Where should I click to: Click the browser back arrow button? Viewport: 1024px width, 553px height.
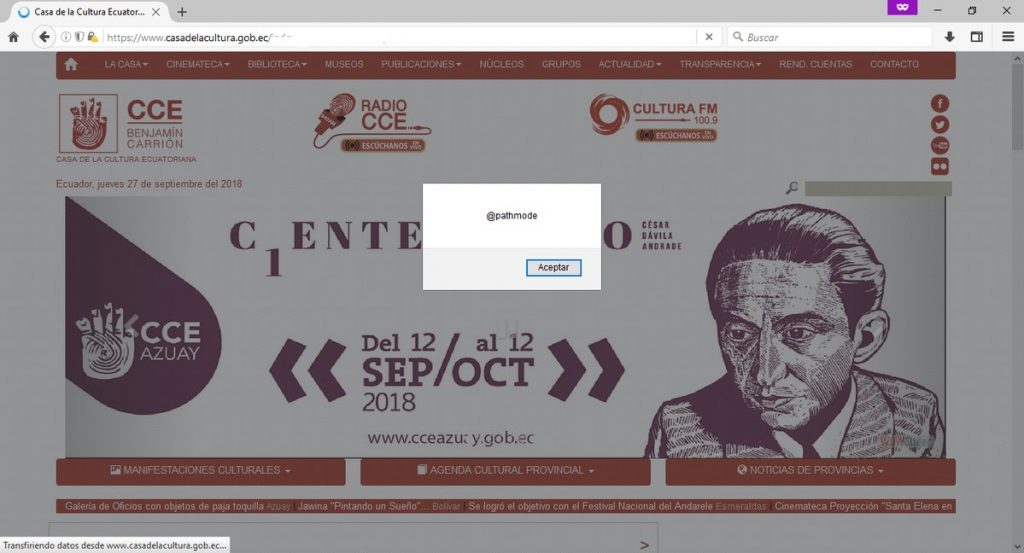pyautogui.click(x=44, y=37)
